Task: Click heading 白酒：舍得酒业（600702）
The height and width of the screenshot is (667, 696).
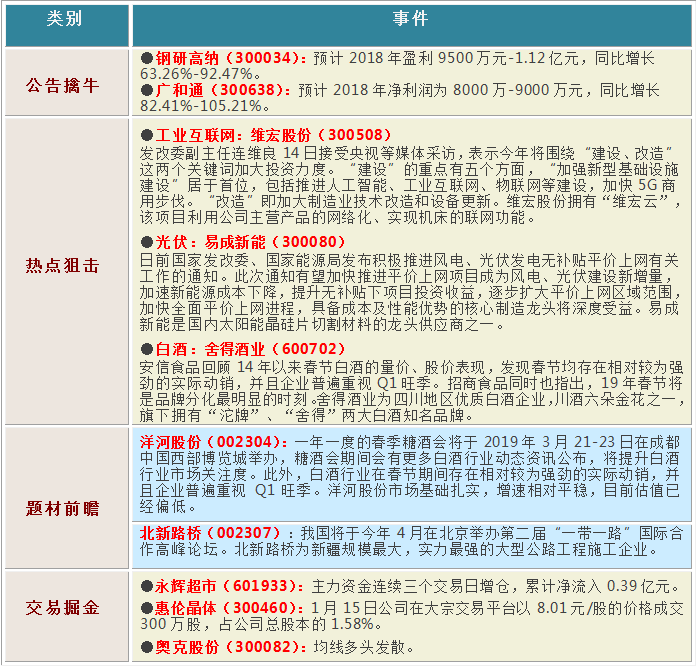Action: (250, 349)
